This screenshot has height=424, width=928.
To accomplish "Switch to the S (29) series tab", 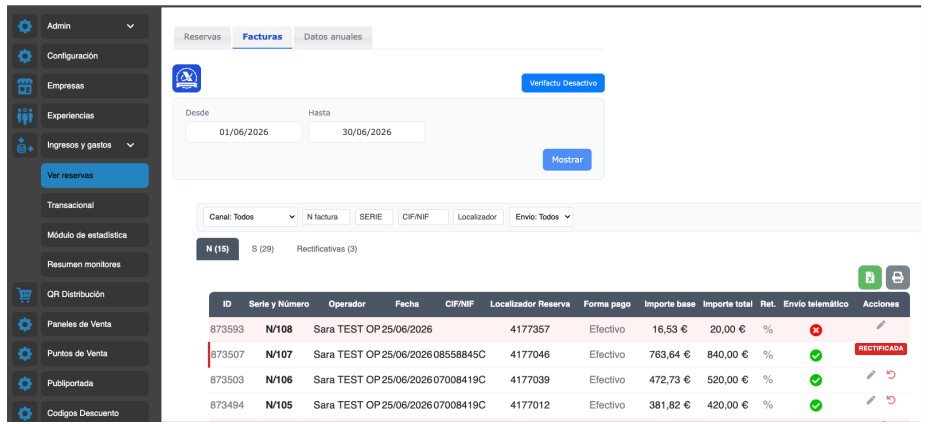I will [262, 249].
